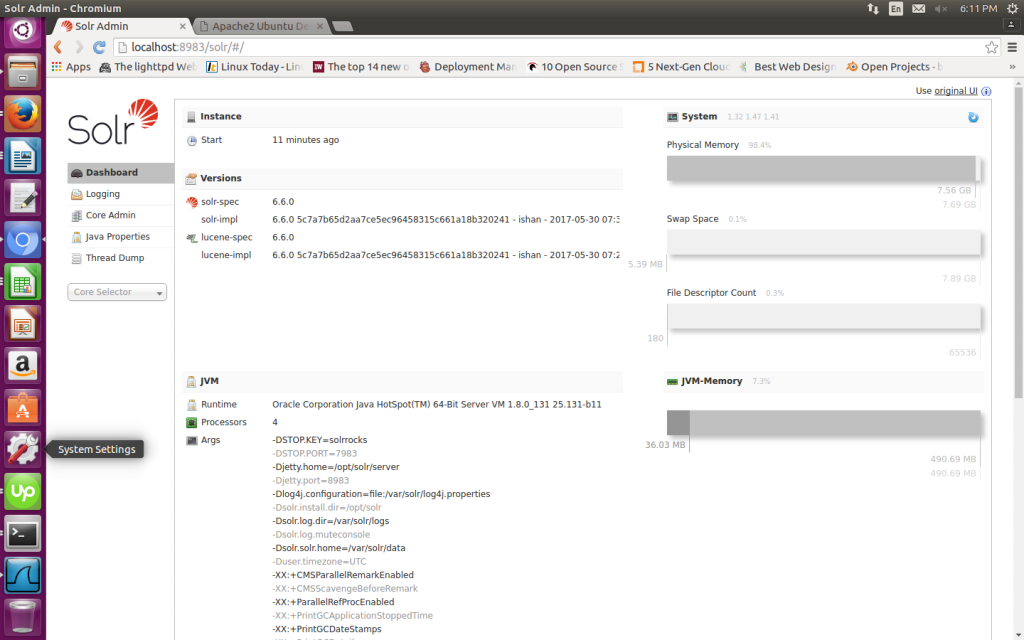Open the Apps bookmarks shortcut
The width and height of the screenshot is (1024, 640).
click(71, 67)
